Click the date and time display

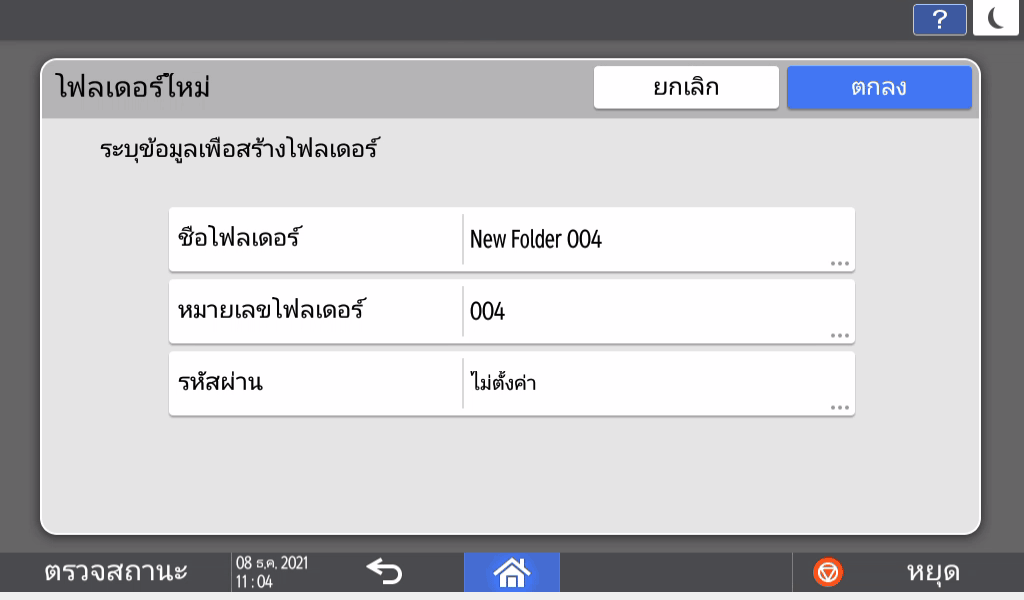(x=272, y=572)
